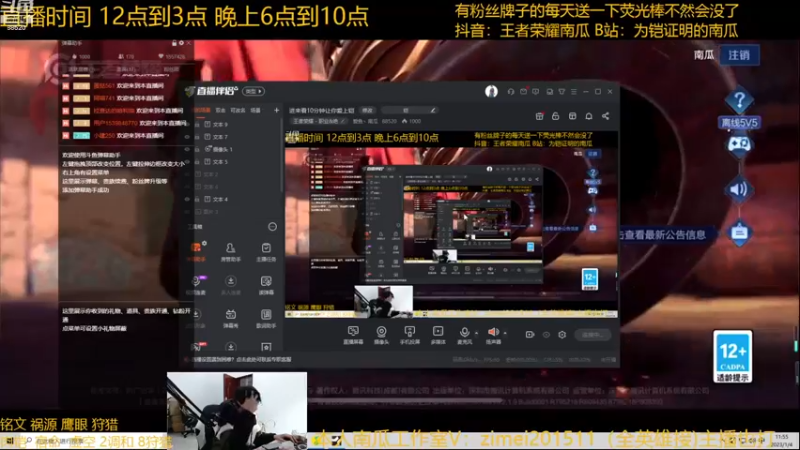Open the mail icon in title bar
The width and height of the screenshot is (800, 450).
click(x=523, y=91)
